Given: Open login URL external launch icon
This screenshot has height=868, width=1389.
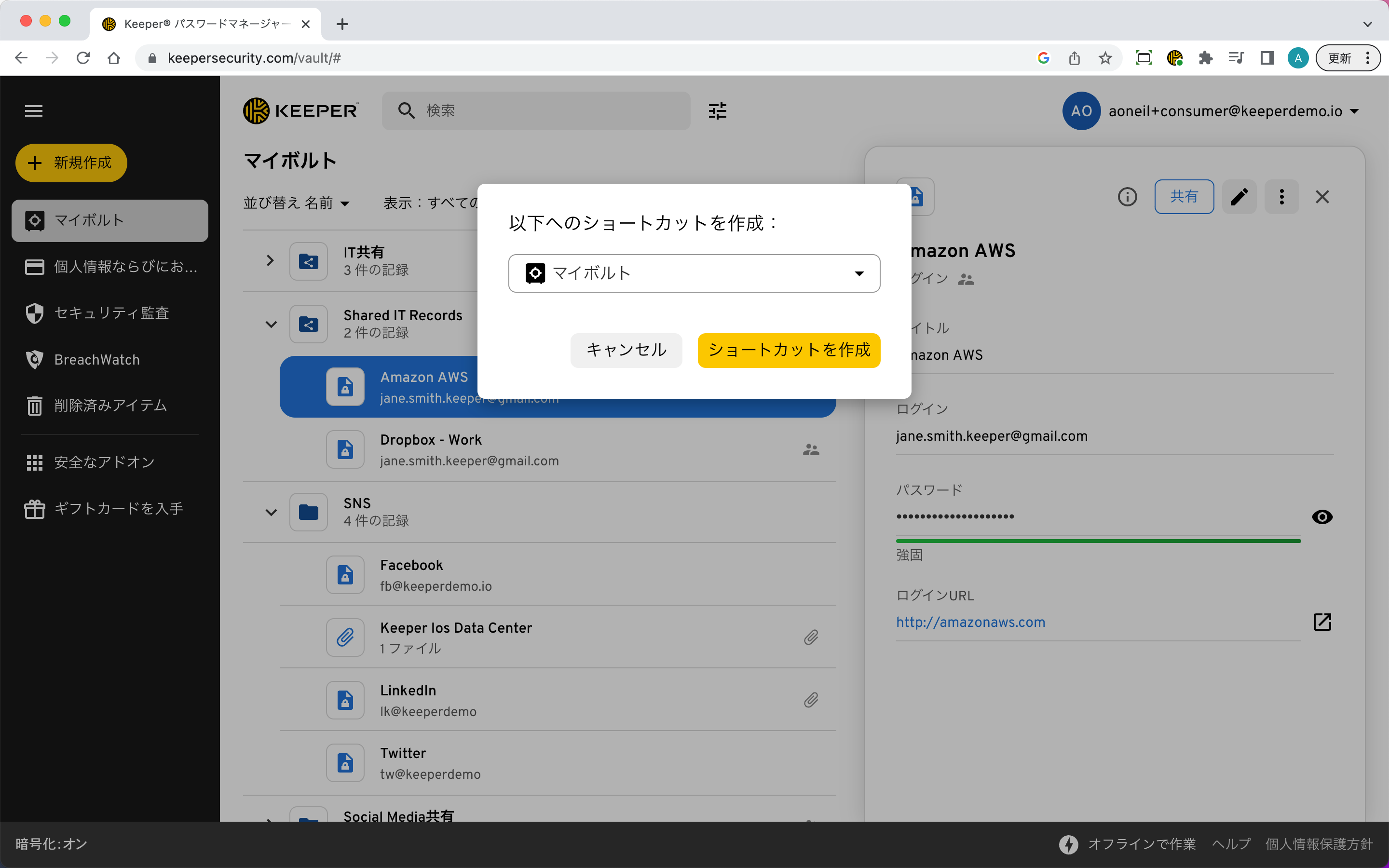Looking at the screenshot, I should [x=1322, y=622].
